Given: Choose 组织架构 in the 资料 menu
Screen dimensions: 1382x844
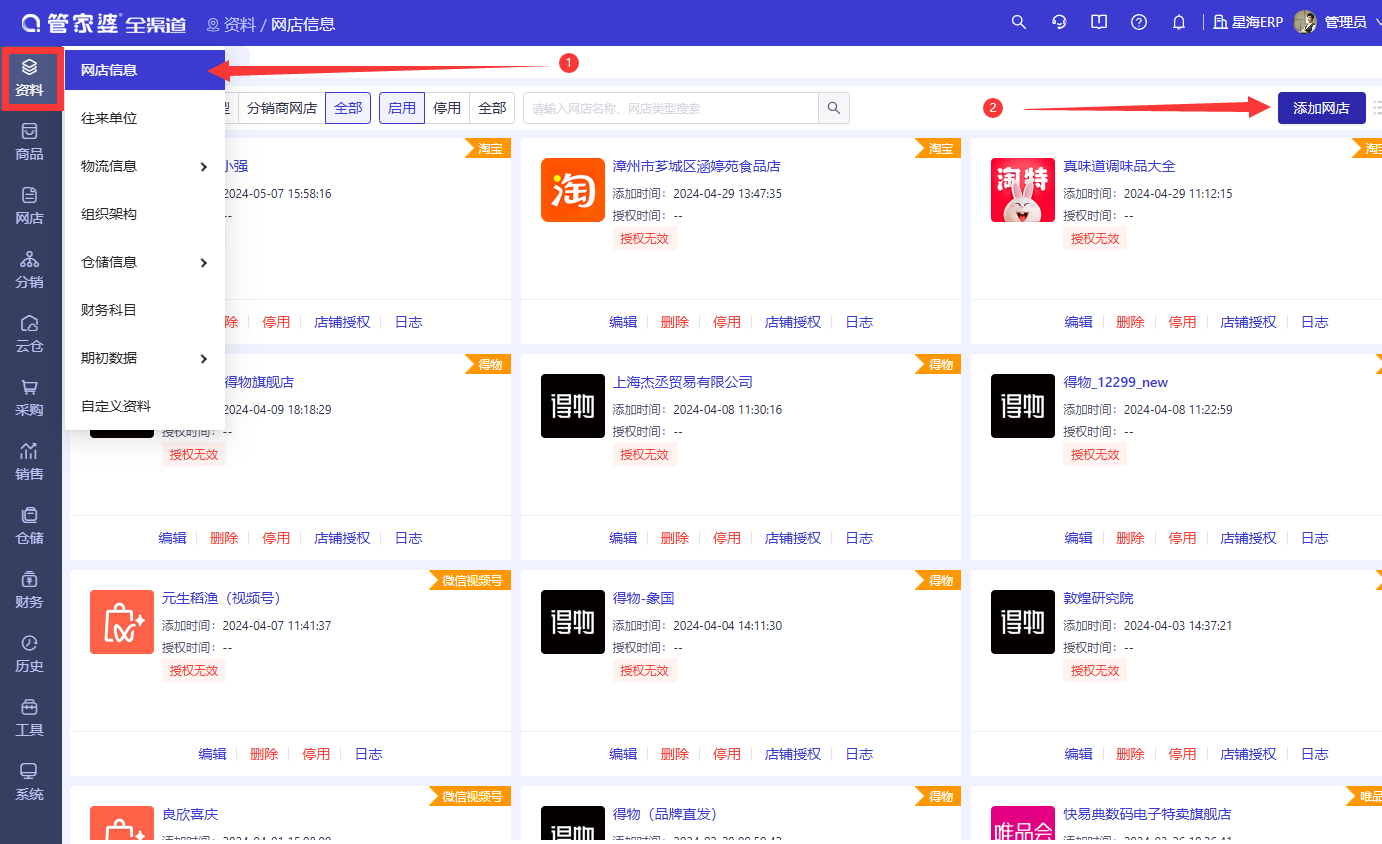Looking at the screenshot, I should coord(145,214).
